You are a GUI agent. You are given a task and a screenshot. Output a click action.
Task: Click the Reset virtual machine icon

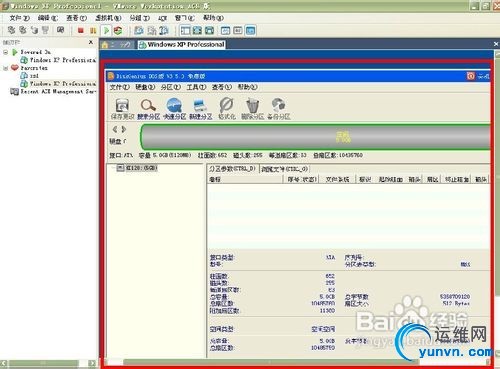pyautogui.click(x=117, y=31)
